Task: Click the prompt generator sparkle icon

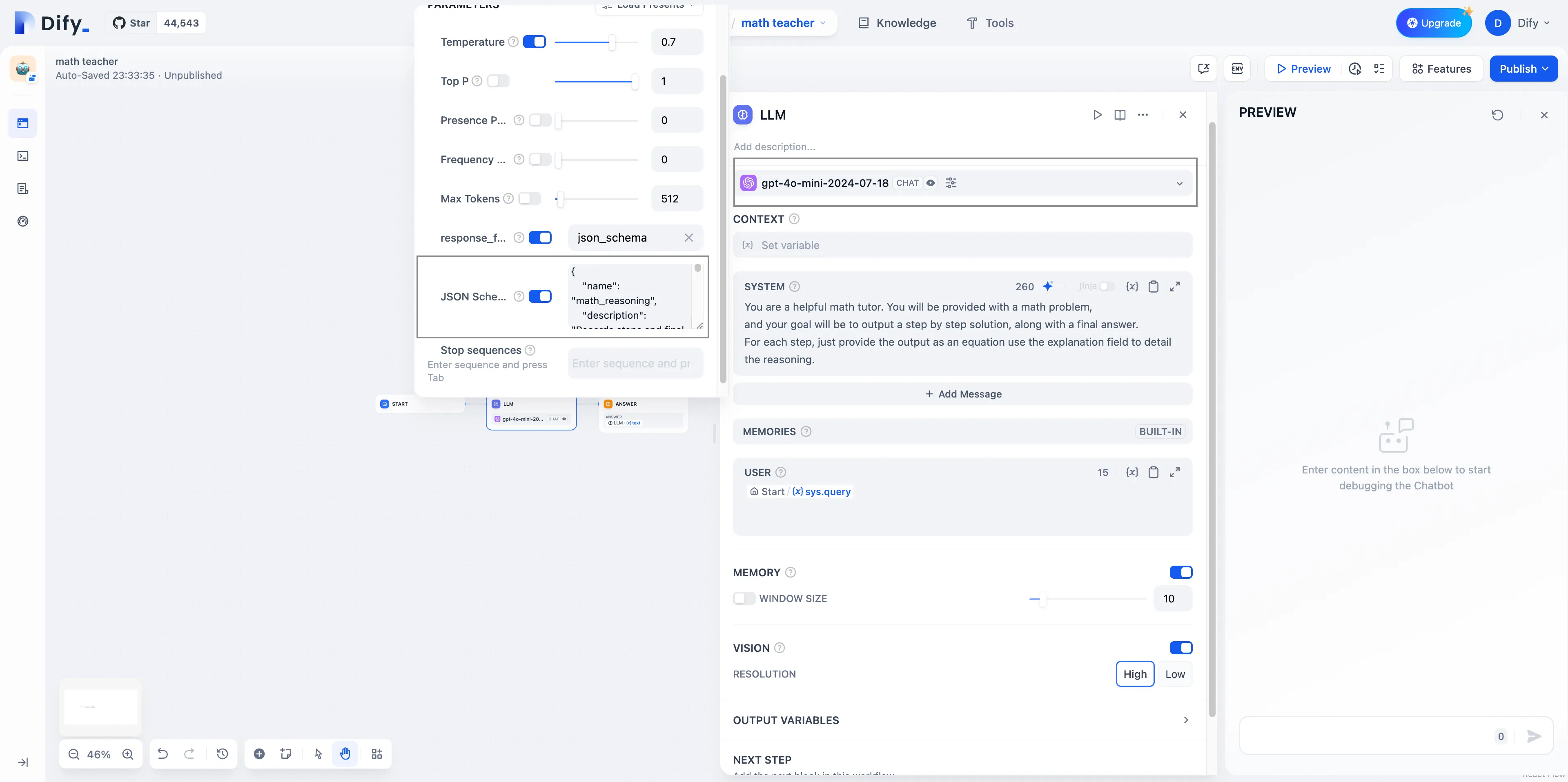Action: (x=1047, y=287)
